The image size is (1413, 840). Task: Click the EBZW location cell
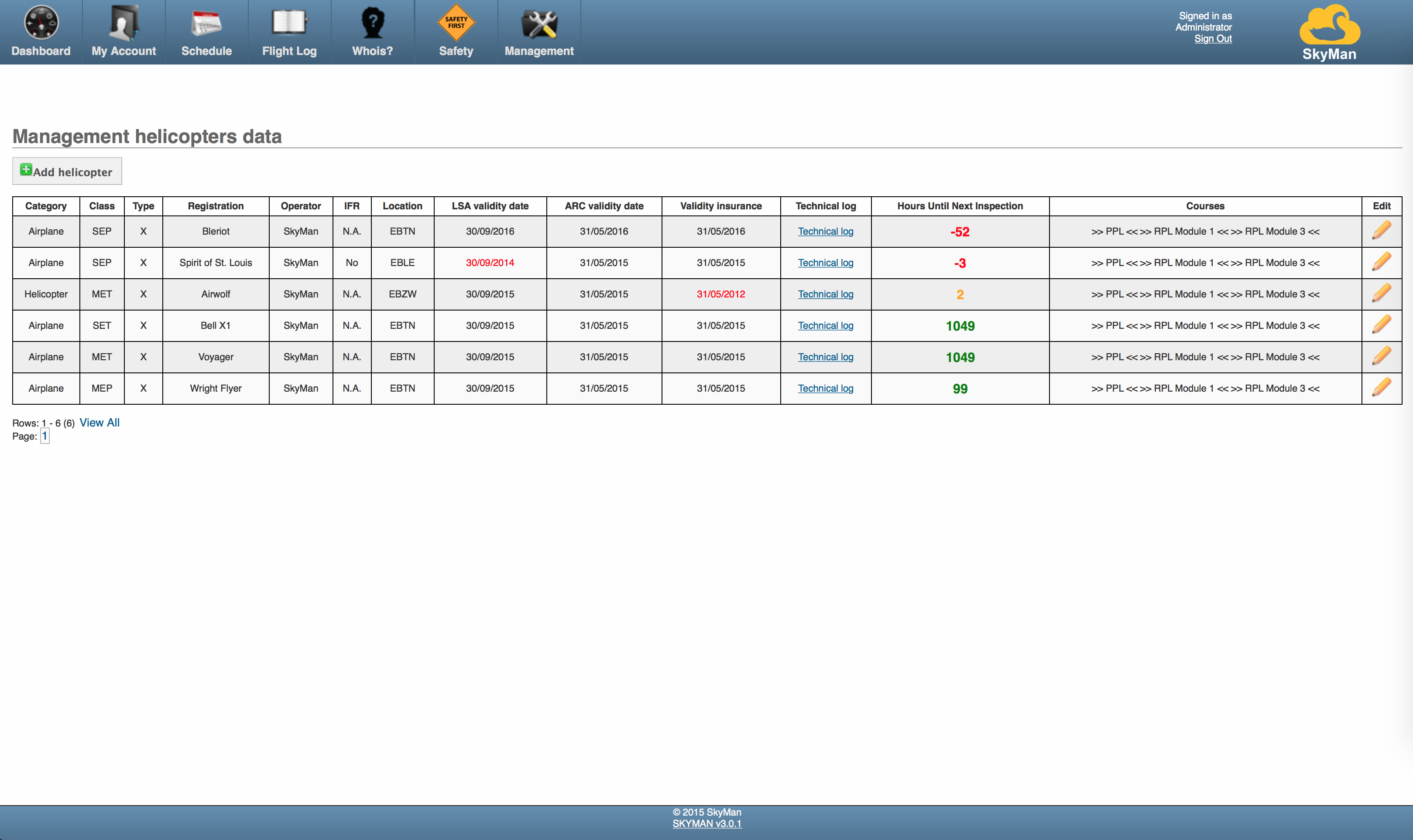[x=402, y=294]
